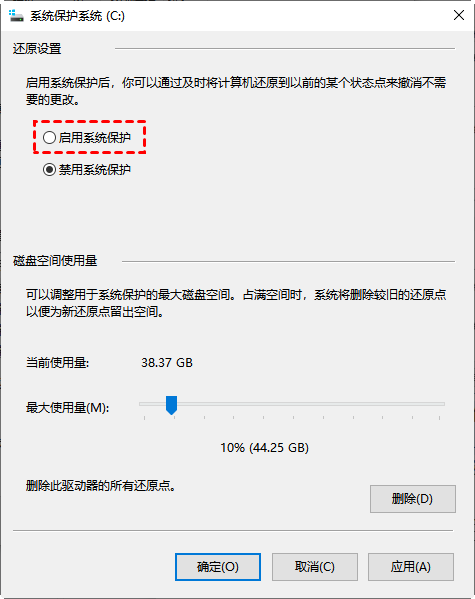Click the 磁盘空间使用量 section heading
Screen dimensions: 475x599
pos(55,261)
